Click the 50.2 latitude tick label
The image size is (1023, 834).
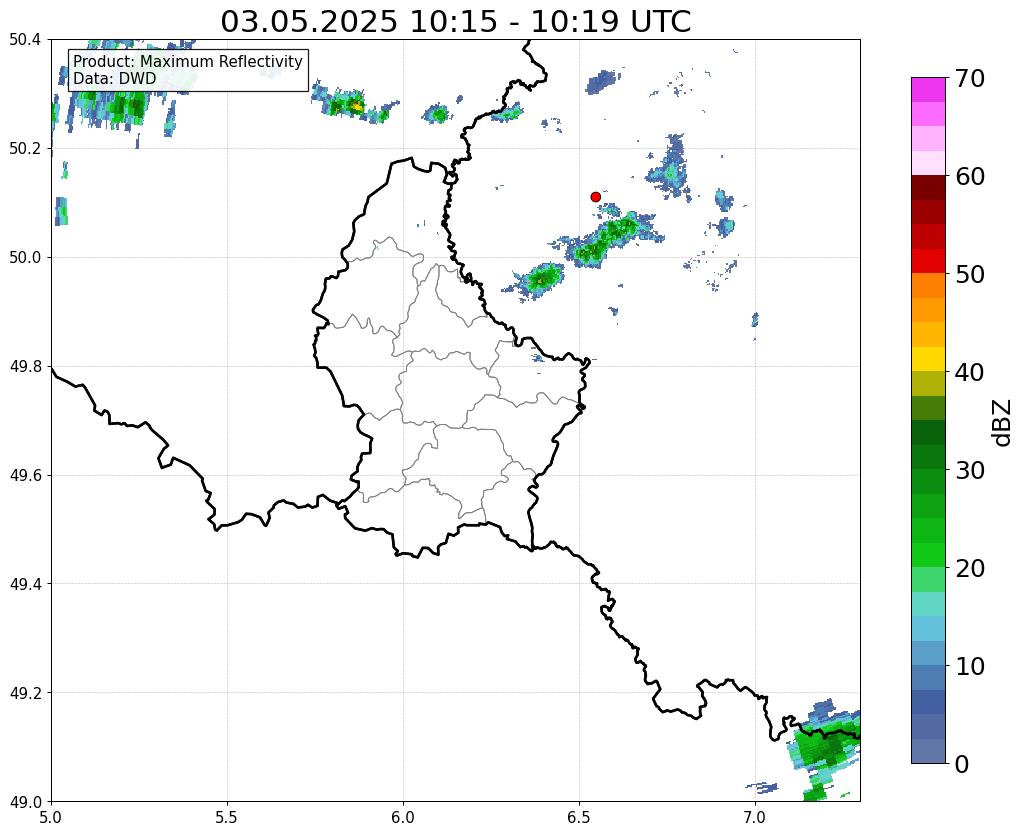pos(25,148)
